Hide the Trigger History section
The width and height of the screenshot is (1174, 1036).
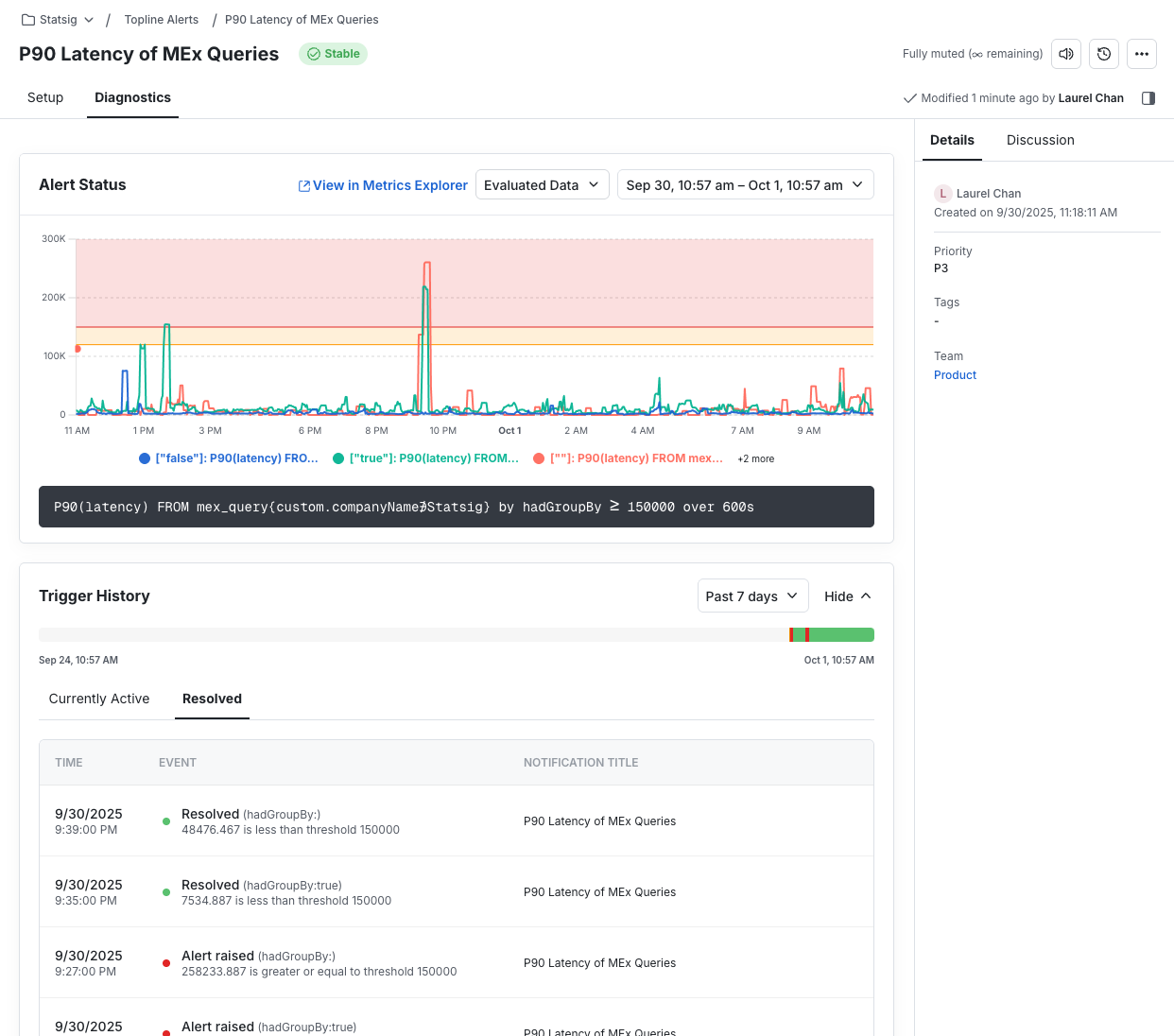[x=847, y=596]
